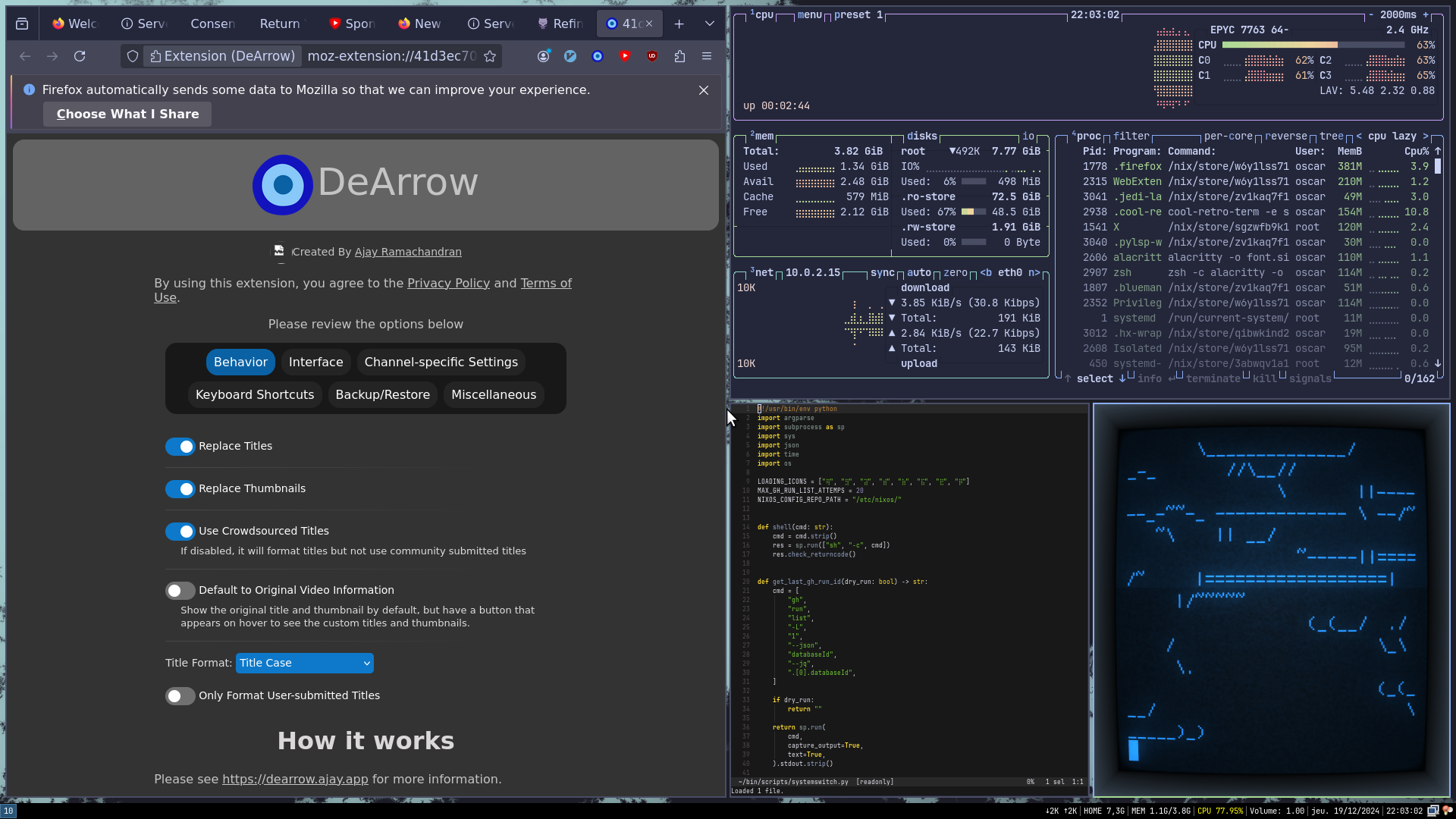Click btop previous sort column arrow
This screenshot has width=1456, height=819.
[1359, 136]
